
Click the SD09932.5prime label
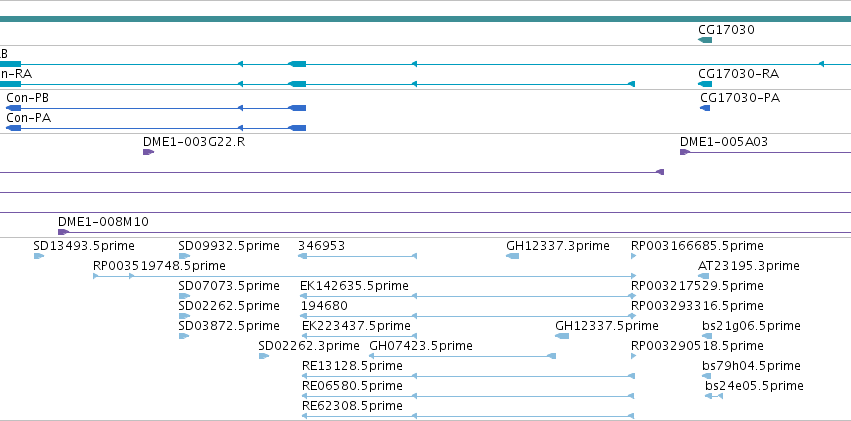tap(228, 246)
